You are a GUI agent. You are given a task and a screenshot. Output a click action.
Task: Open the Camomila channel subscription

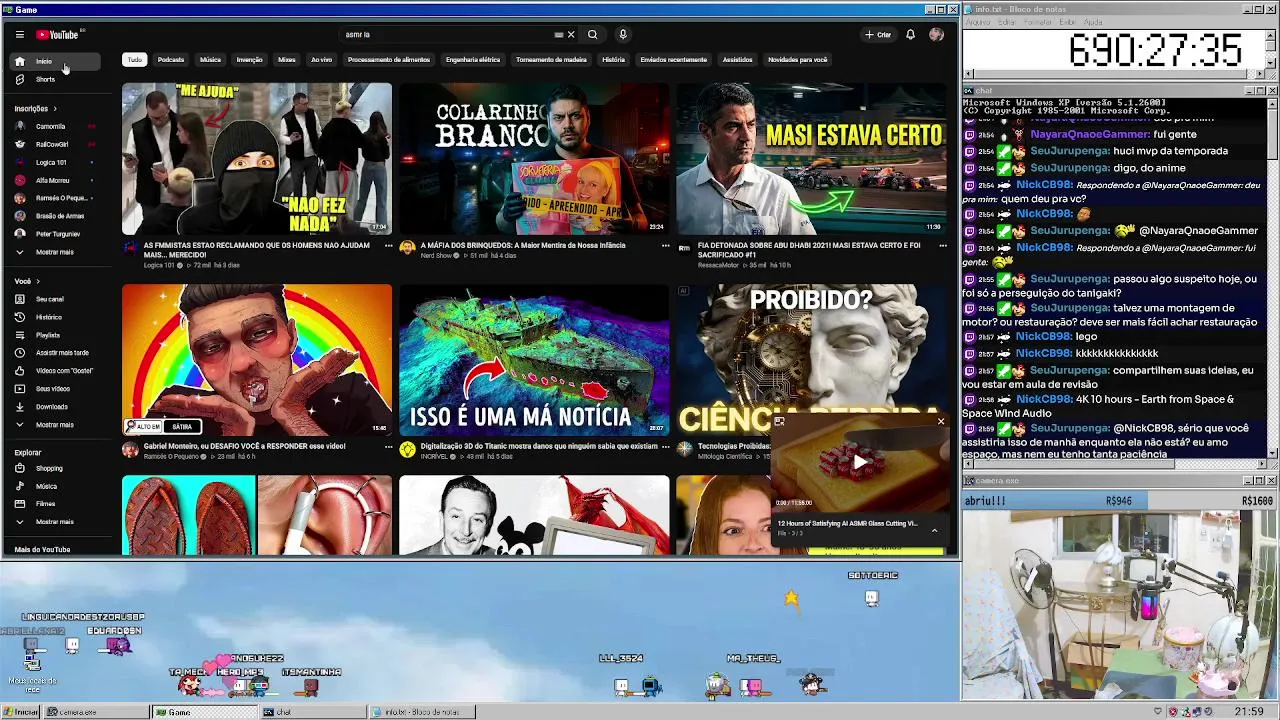(55, 127)
